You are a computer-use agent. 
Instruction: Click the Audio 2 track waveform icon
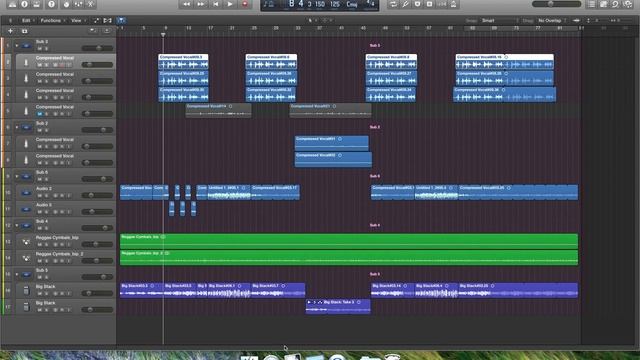point(26,193)
